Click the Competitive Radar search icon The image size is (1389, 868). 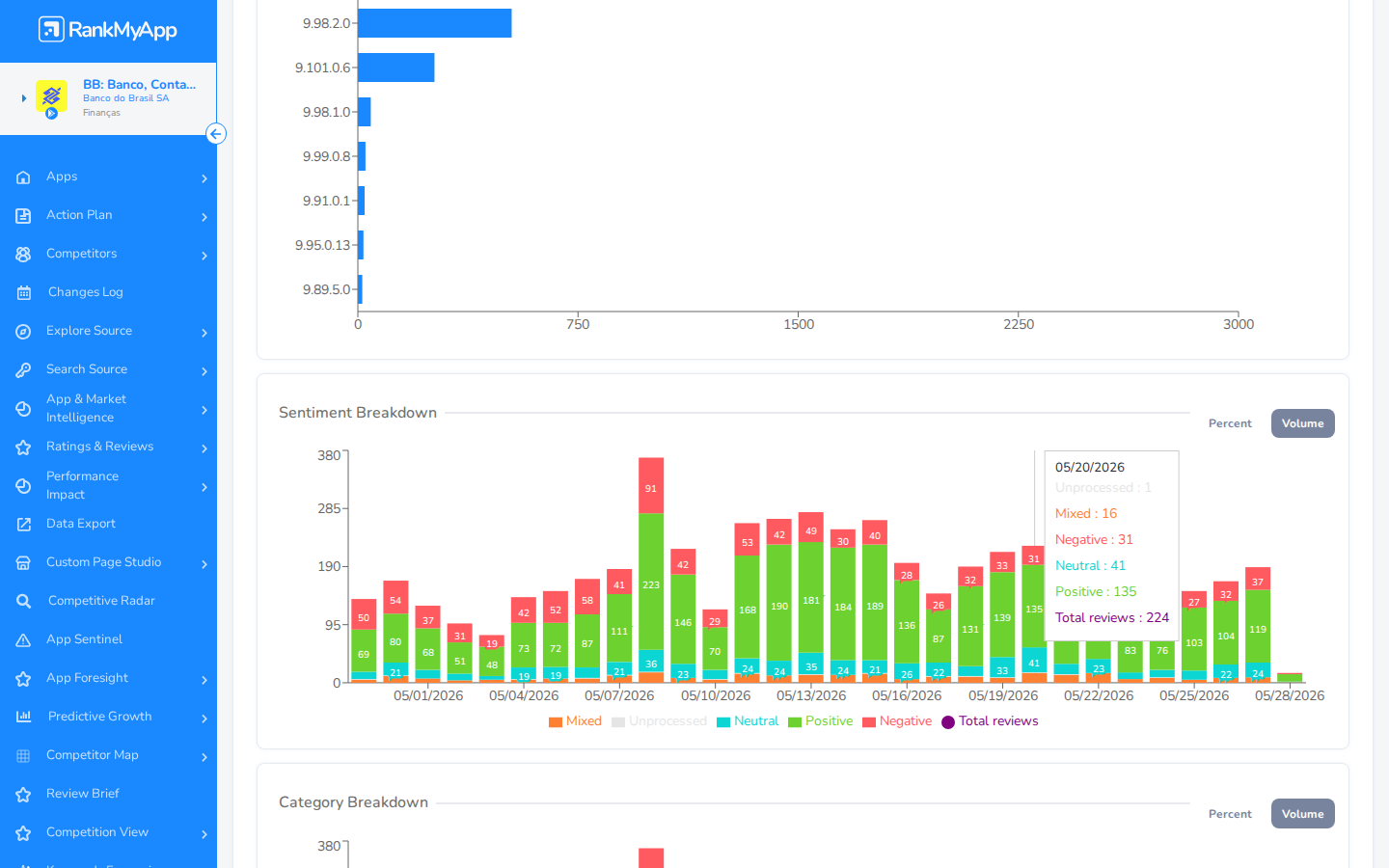pos(24,601)
